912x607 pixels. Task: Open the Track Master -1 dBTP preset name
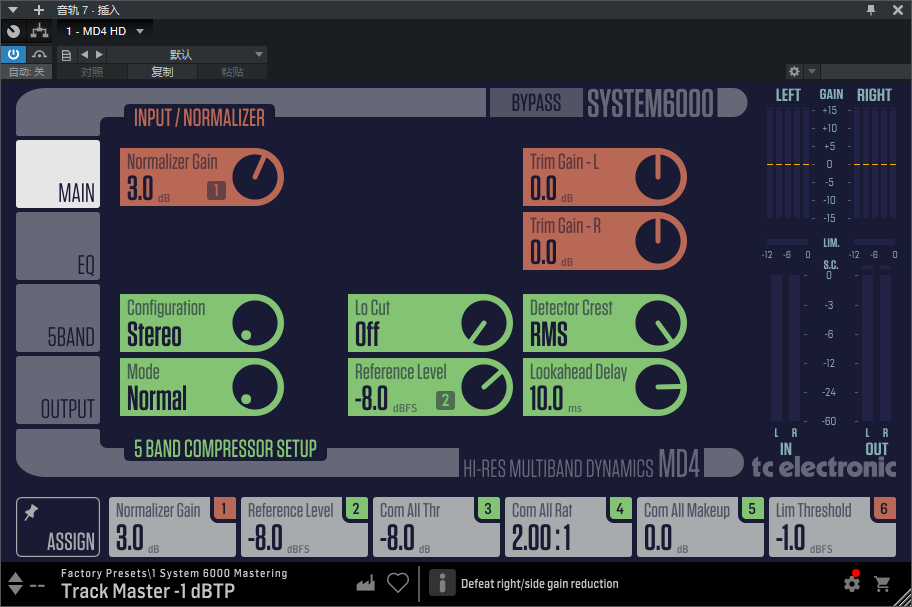click(148, 591)
